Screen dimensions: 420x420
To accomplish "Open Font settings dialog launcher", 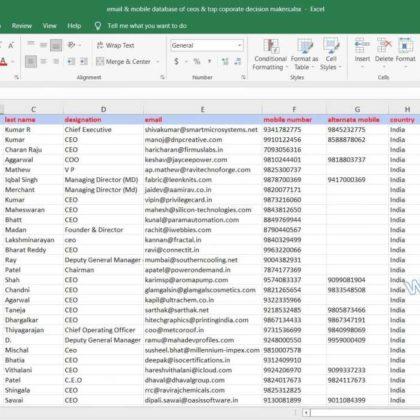I will [x=16, y=77].
